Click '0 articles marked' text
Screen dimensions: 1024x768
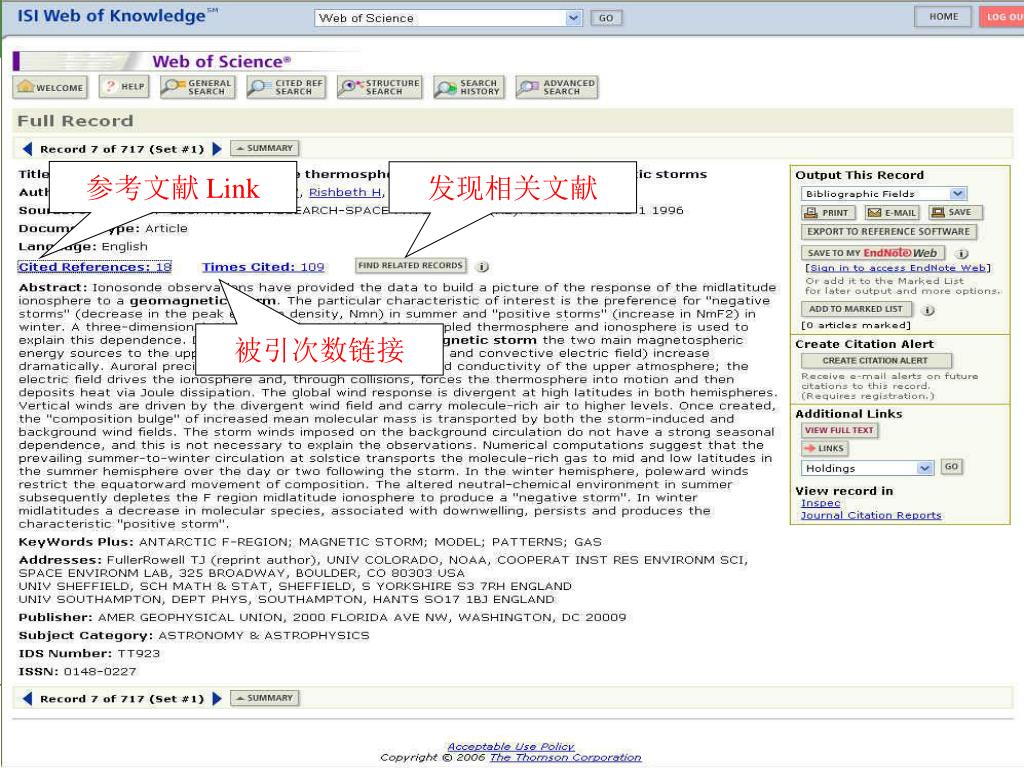pos(856,325)
